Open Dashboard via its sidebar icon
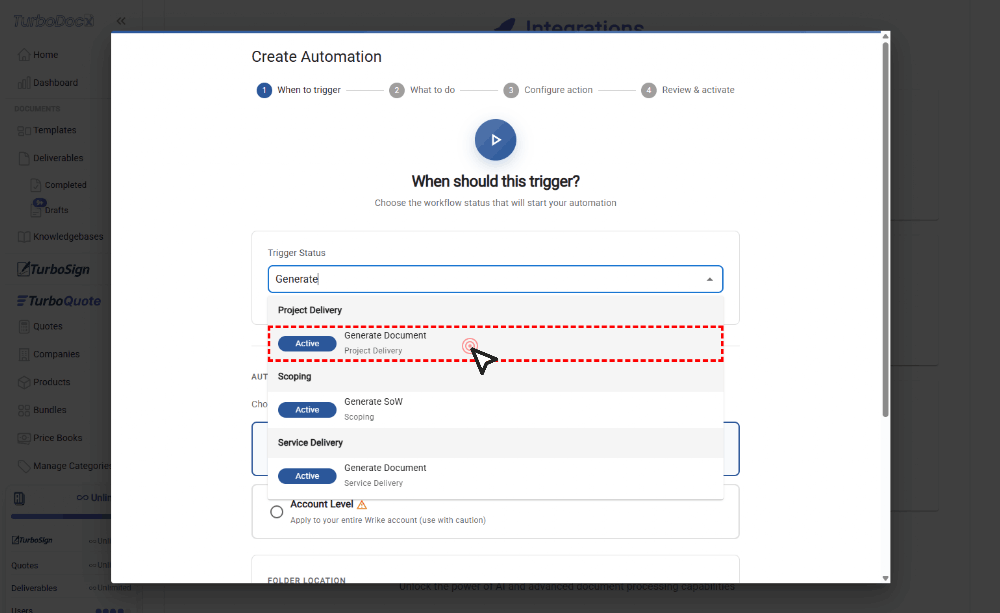Image resolution: width=1000 pixels, height=613 pixels. [x=24, y=83]
